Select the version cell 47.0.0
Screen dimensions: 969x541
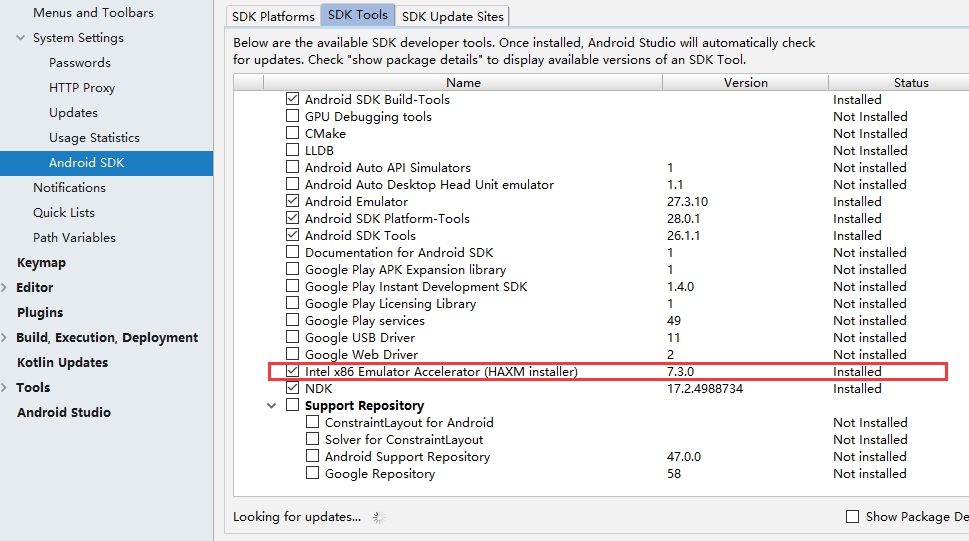[x=683, y=457]
